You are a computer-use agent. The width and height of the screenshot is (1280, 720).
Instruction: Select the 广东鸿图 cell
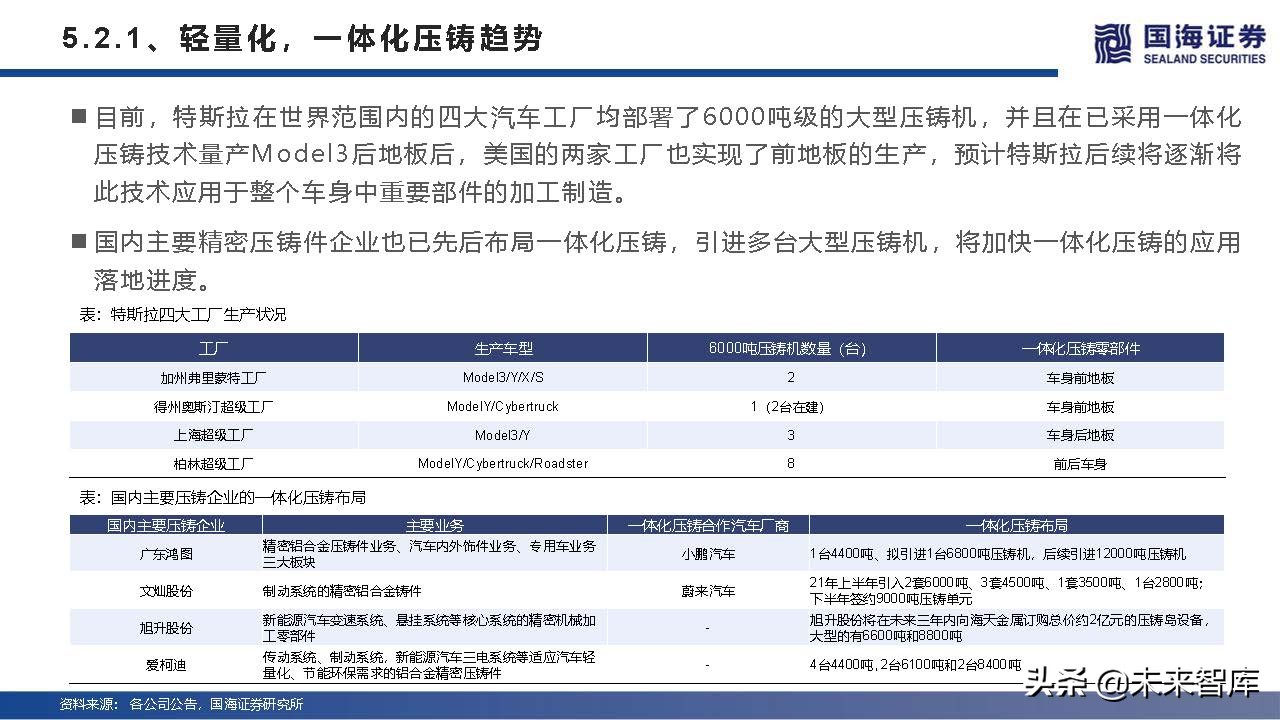coord(166,554)
